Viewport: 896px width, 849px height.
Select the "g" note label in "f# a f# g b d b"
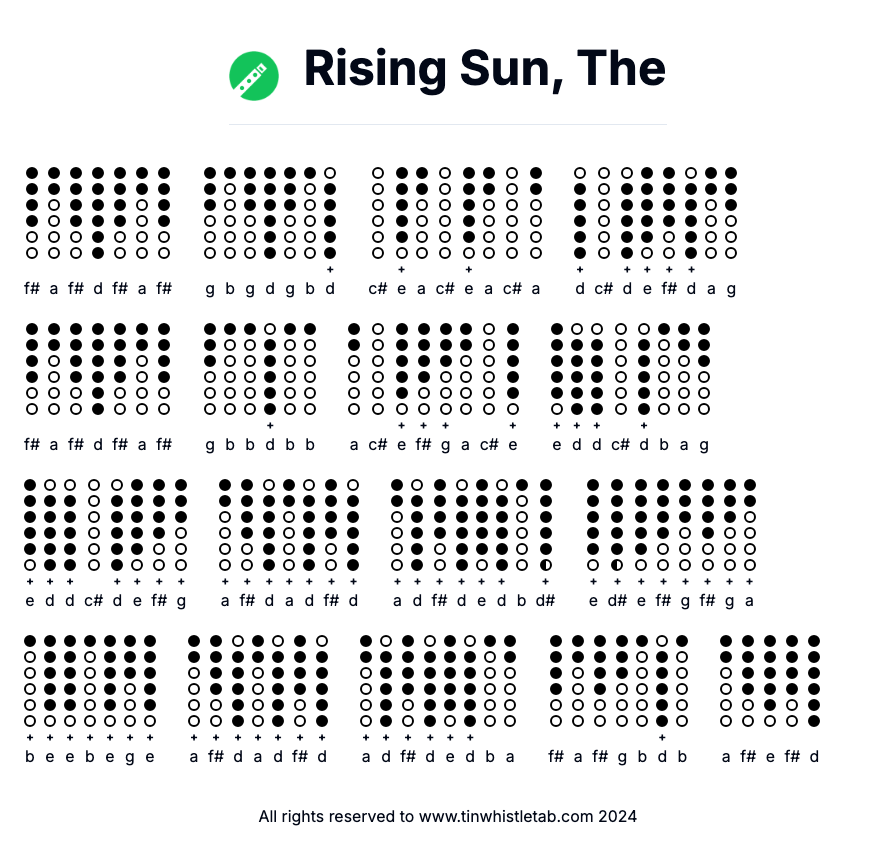pos(621,757)
